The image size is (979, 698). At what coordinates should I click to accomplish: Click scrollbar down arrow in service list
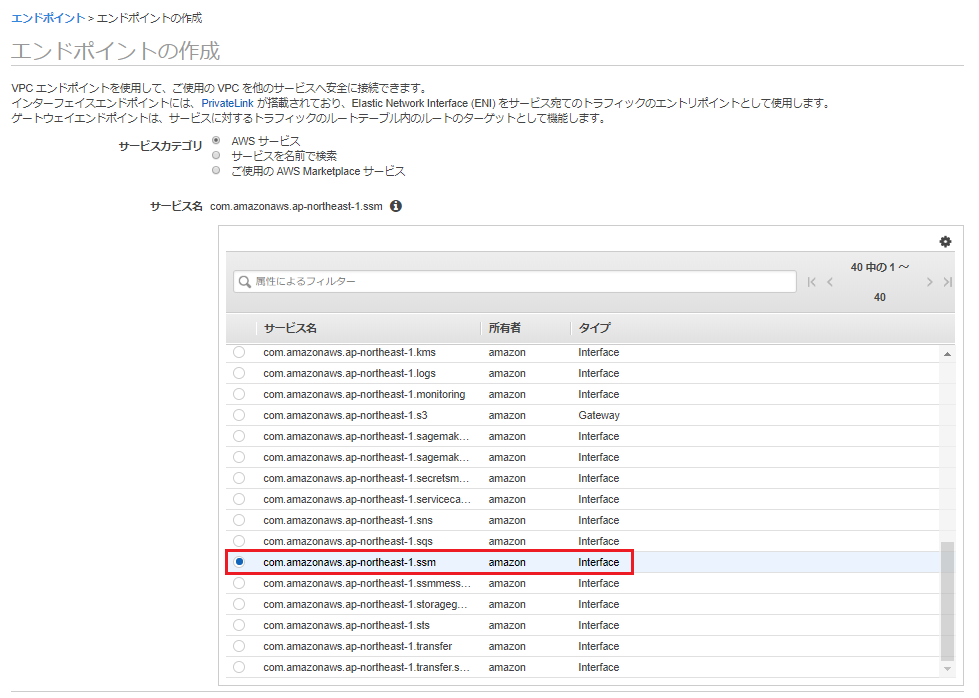pyautogui.click(x=947, y=669)
